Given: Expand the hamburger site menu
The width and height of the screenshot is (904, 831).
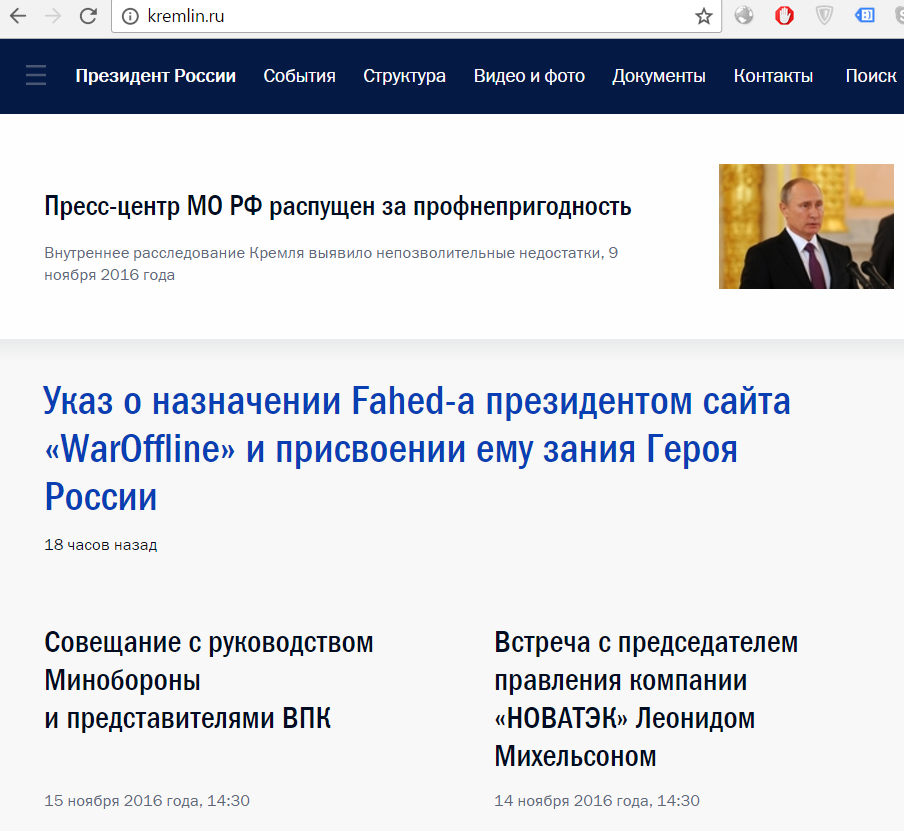Looking at the screenshot, I should [36, 76].
